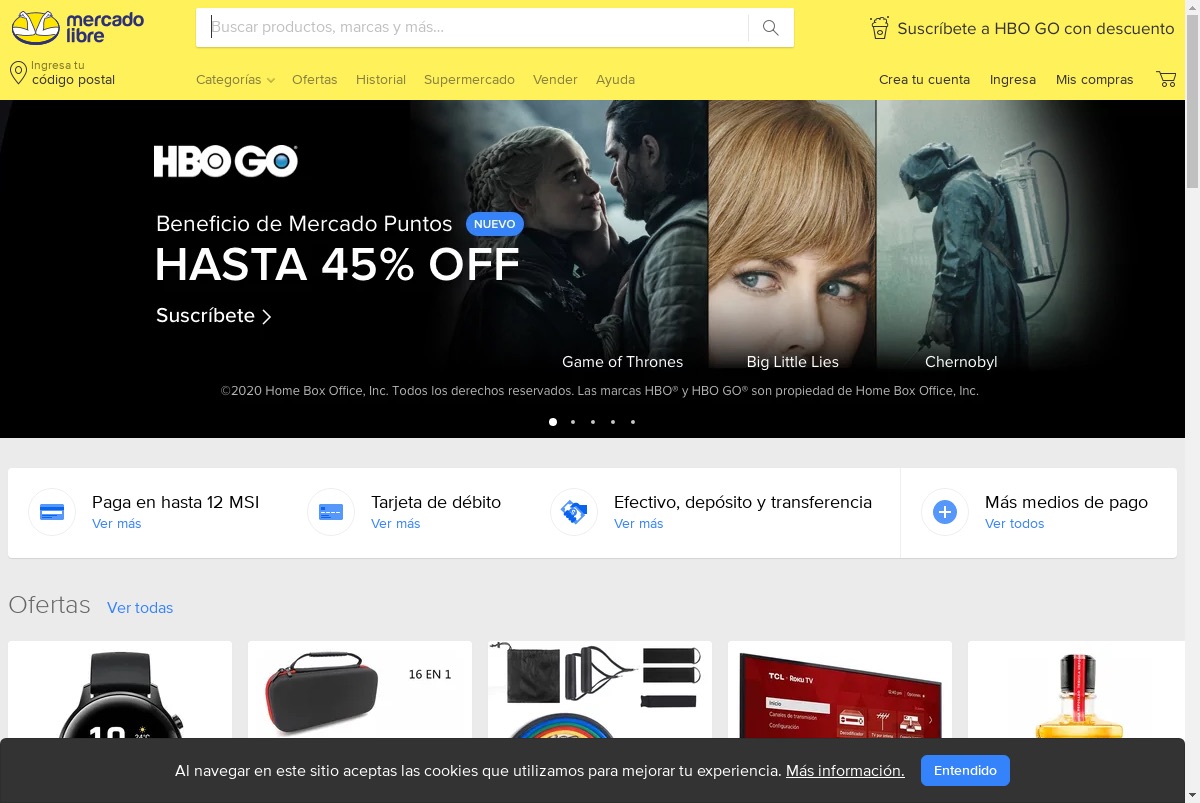The image size is (1200, 803).
Task: Open the resistance bands offer thumbnail
Action: pos(600,690)
